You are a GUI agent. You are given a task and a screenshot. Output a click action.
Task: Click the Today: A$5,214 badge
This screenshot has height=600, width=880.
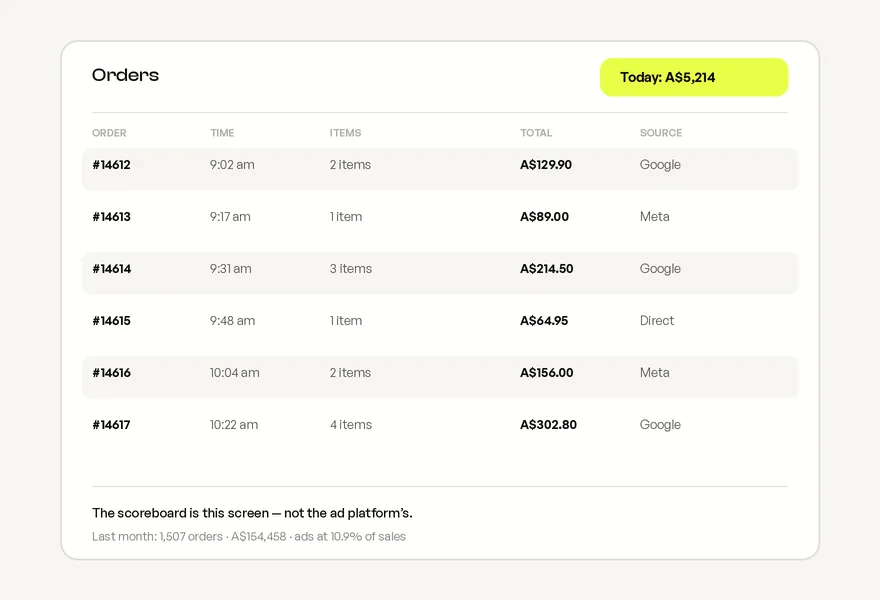click(694, 77)
